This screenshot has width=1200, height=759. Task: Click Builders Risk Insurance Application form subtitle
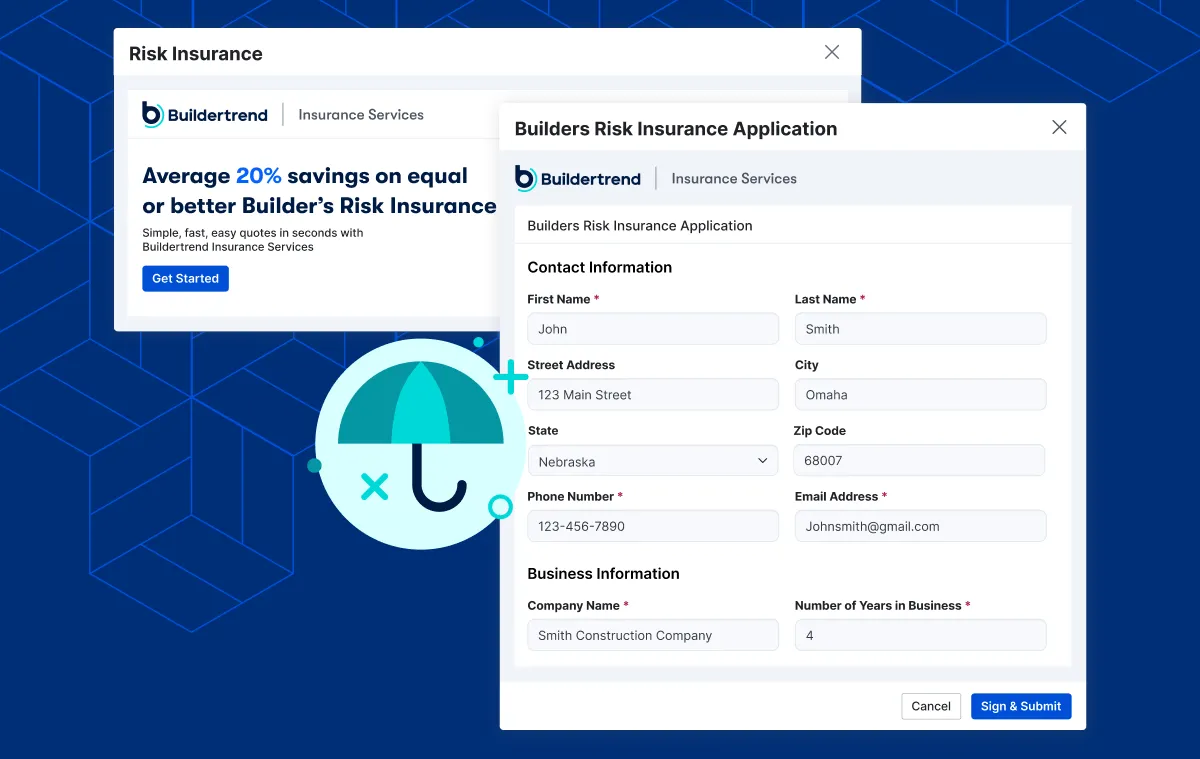[640, 226]
